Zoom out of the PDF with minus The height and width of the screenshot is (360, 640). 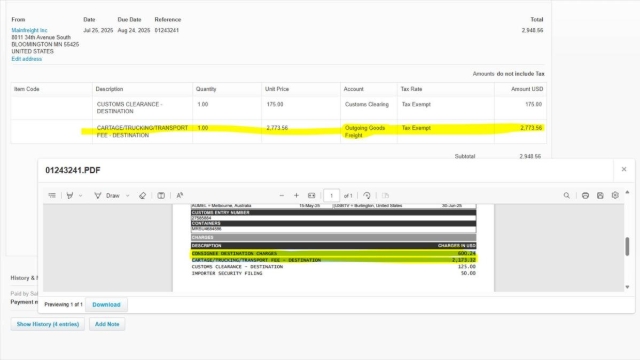click(x=282, y=196)
